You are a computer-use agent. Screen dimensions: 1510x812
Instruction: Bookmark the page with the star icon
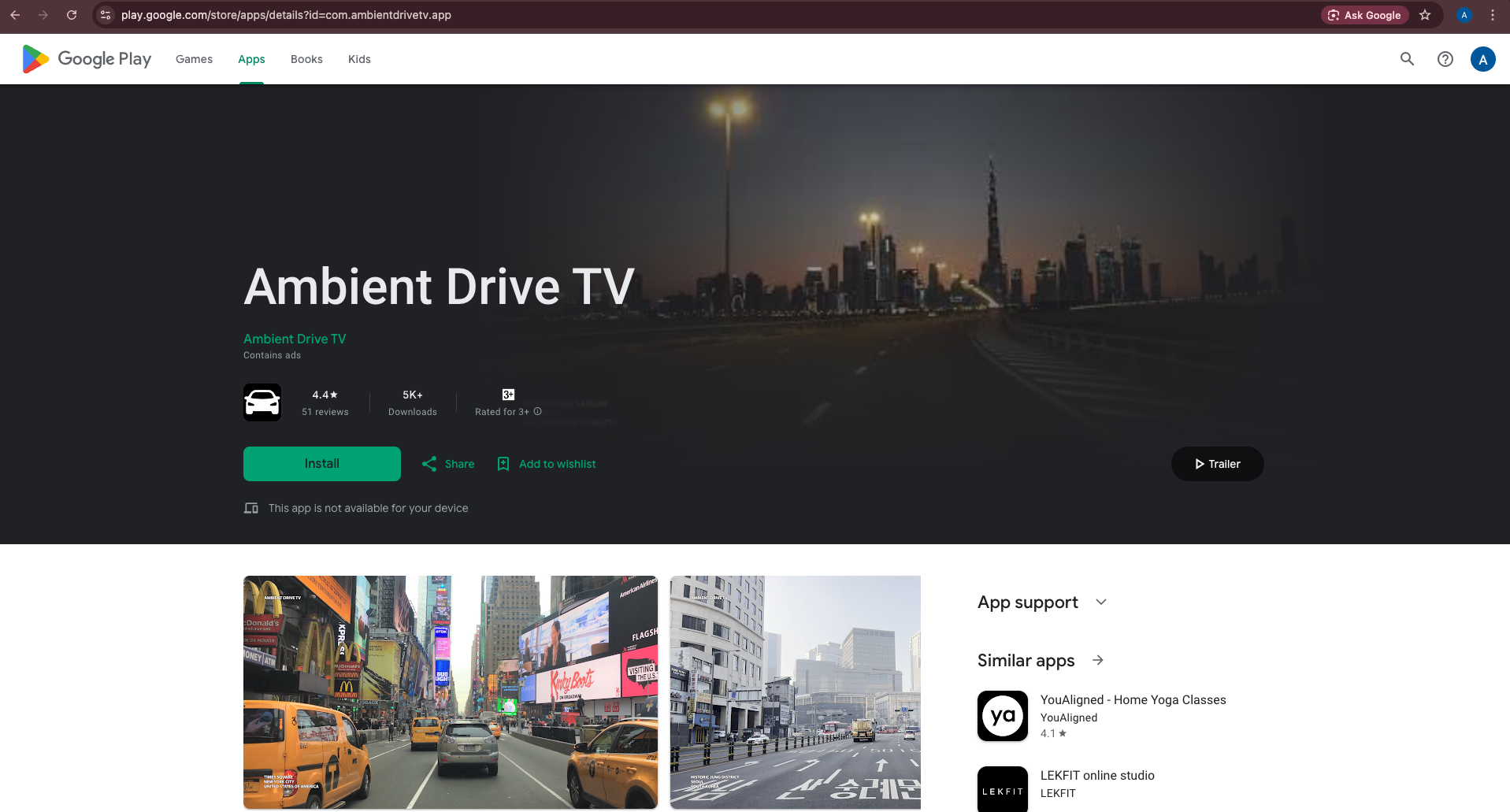(1425, 15)
